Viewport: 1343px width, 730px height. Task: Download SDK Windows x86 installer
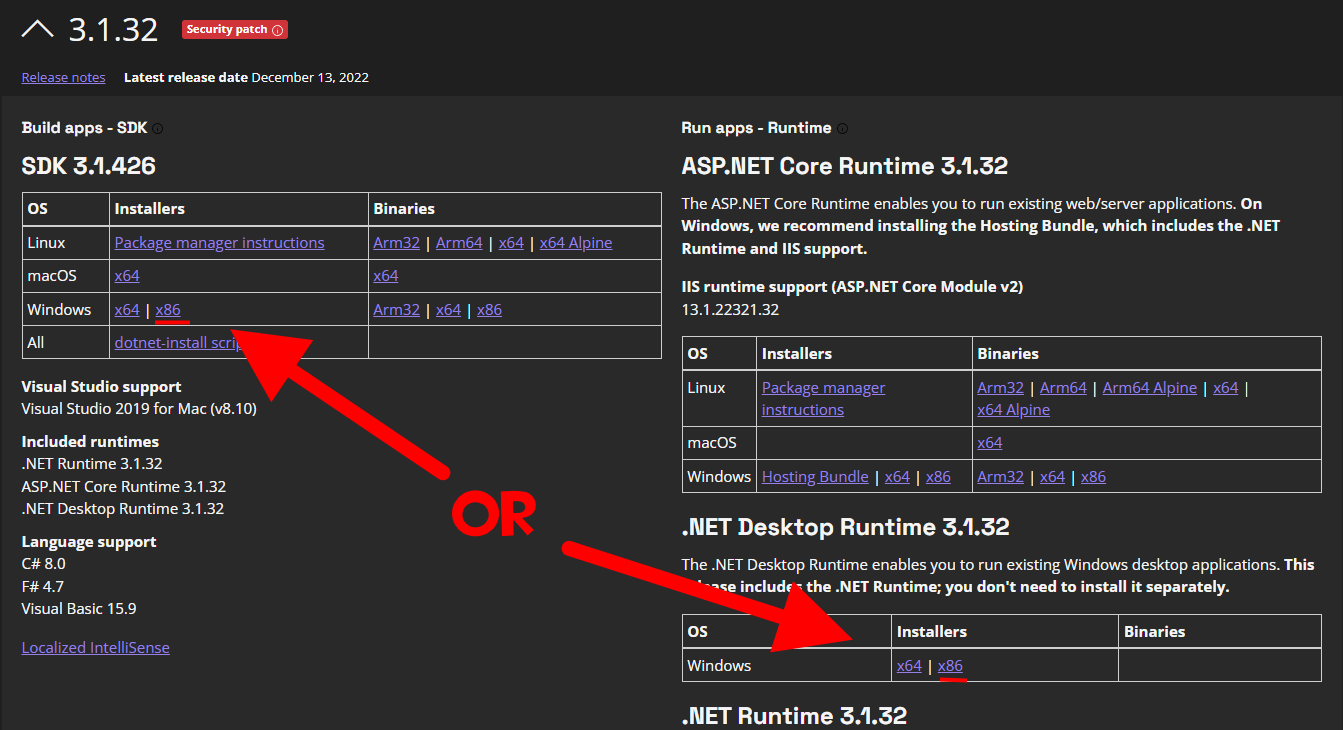tap(168, 309)
